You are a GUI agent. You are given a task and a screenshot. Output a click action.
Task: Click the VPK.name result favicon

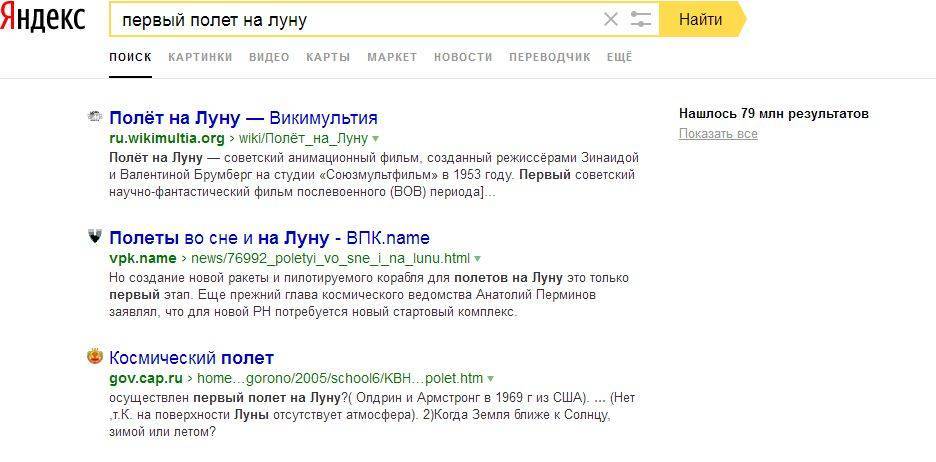click(x=95, y=237)
